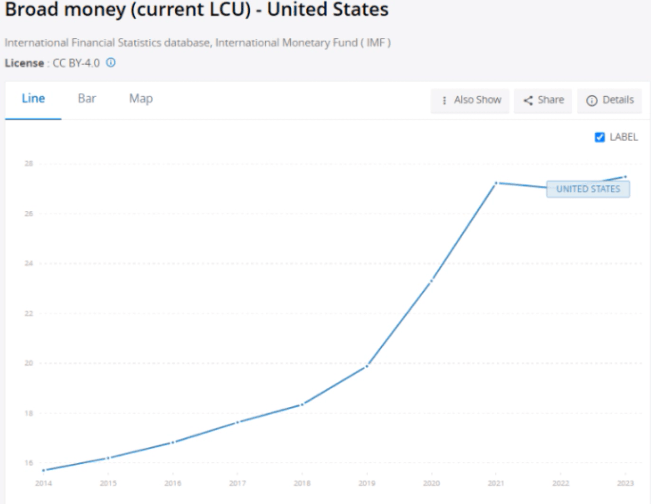
Task: Open the Details info button
Action: tap(609, 100)
